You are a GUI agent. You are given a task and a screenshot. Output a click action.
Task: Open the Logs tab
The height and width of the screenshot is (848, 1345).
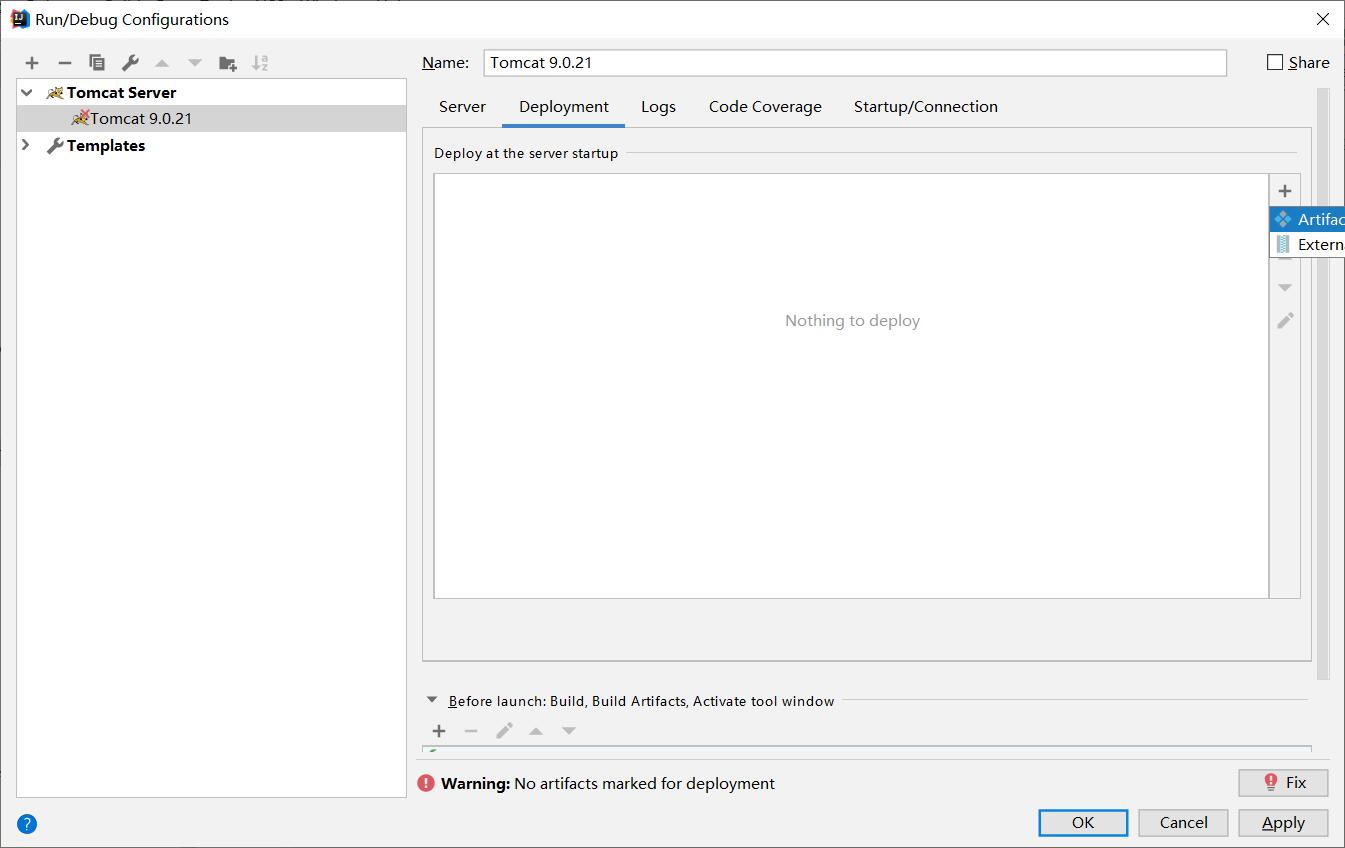(x=658, y=107)
